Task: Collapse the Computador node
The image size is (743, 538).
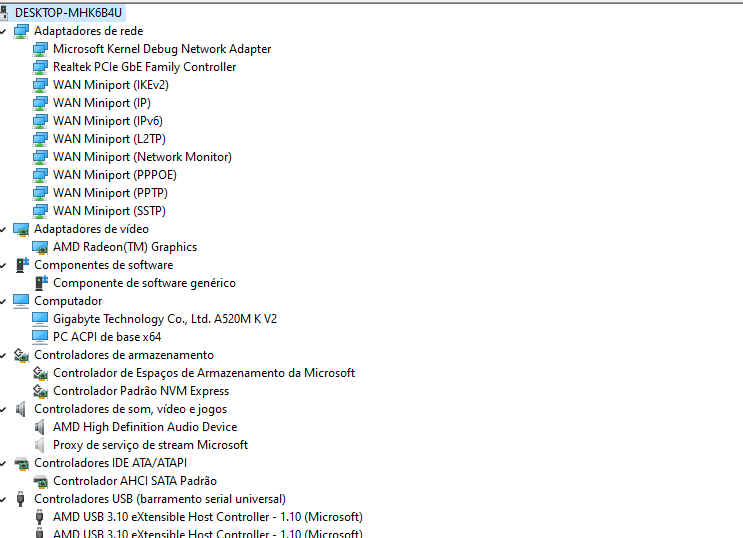Action: coord(3,301)
